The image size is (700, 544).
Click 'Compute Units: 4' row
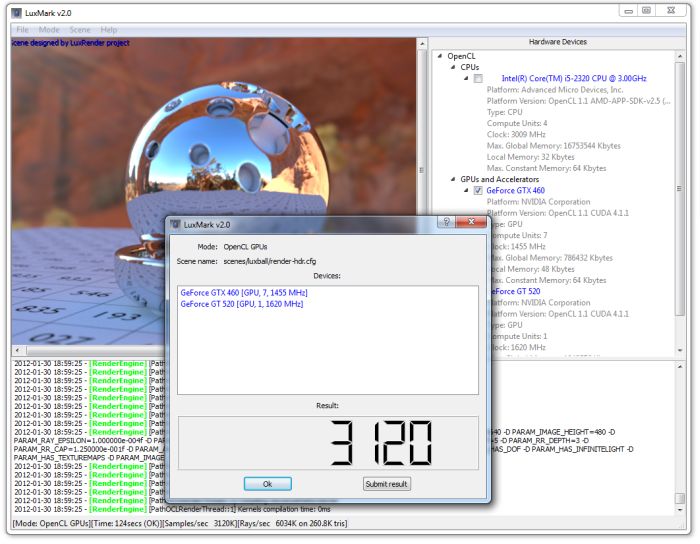(517, 123)
